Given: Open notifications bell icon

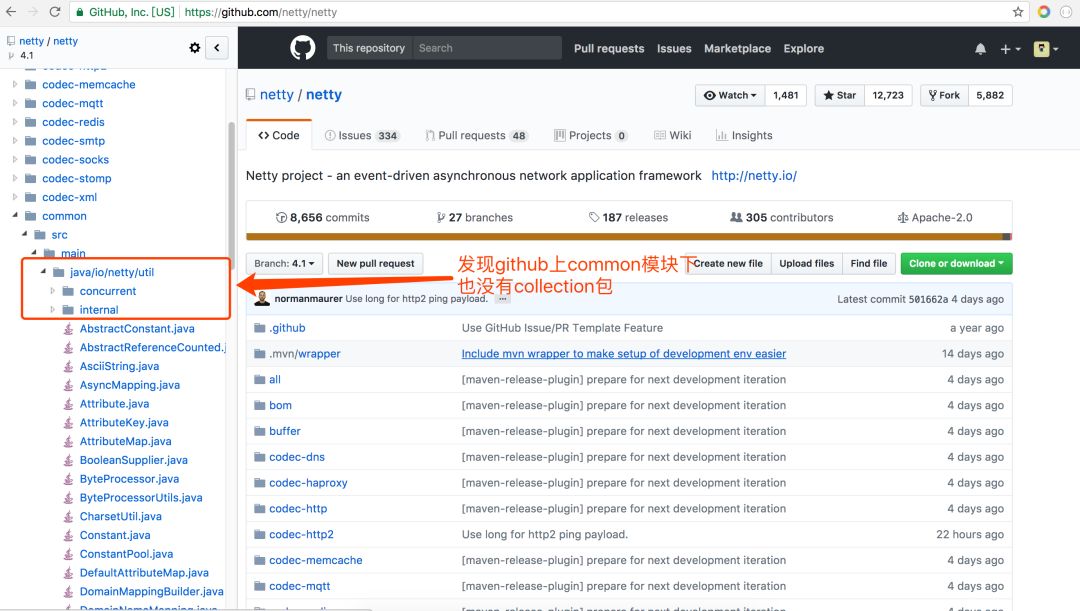Looking at the screenshot, I should [980, 49].
